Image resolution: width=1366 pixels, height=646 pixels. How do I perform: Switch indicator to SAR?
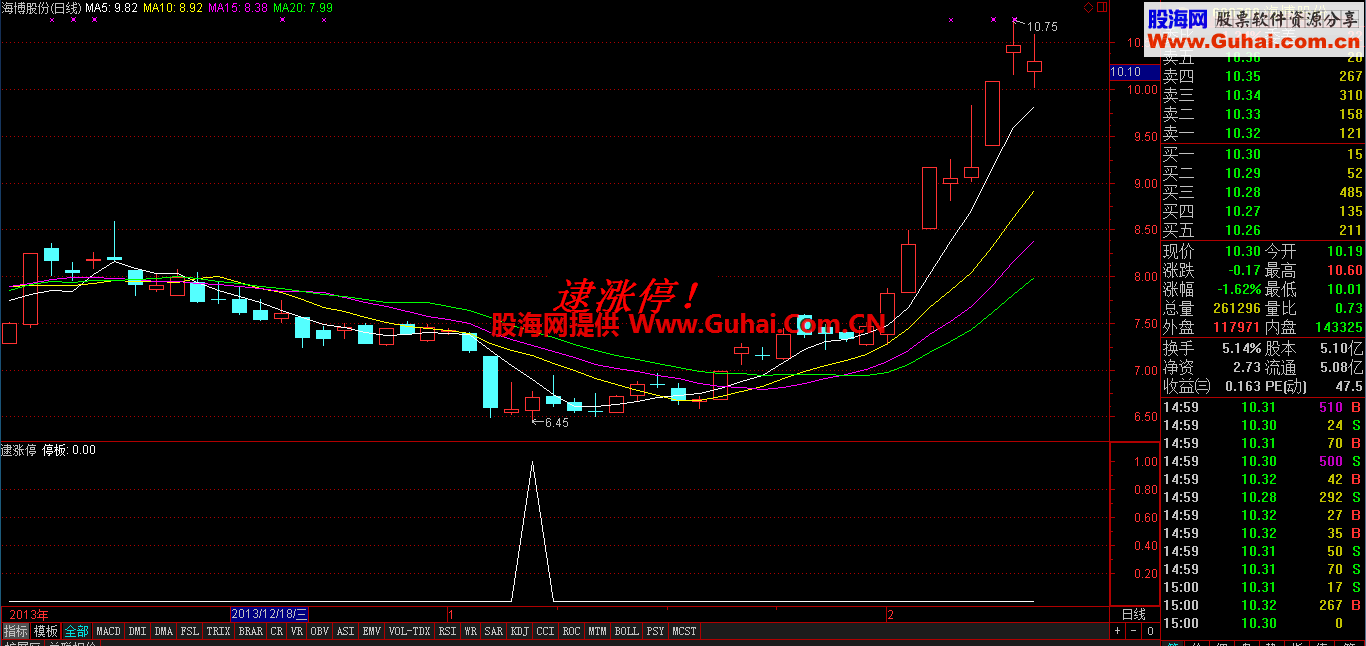[x=493, y=631]
